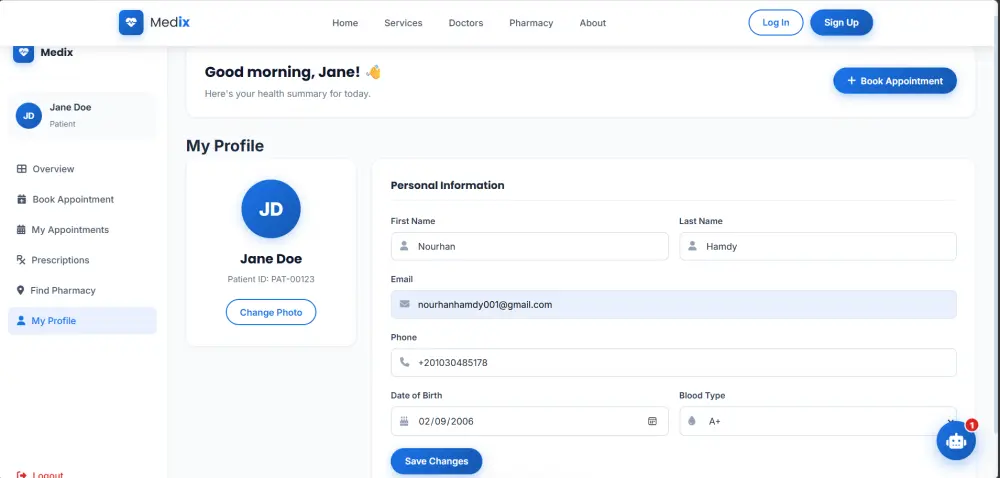Click the Jane Doe name under profile photo
The width and height of the screenshot is (1000, 478).
tap(271, 259)
